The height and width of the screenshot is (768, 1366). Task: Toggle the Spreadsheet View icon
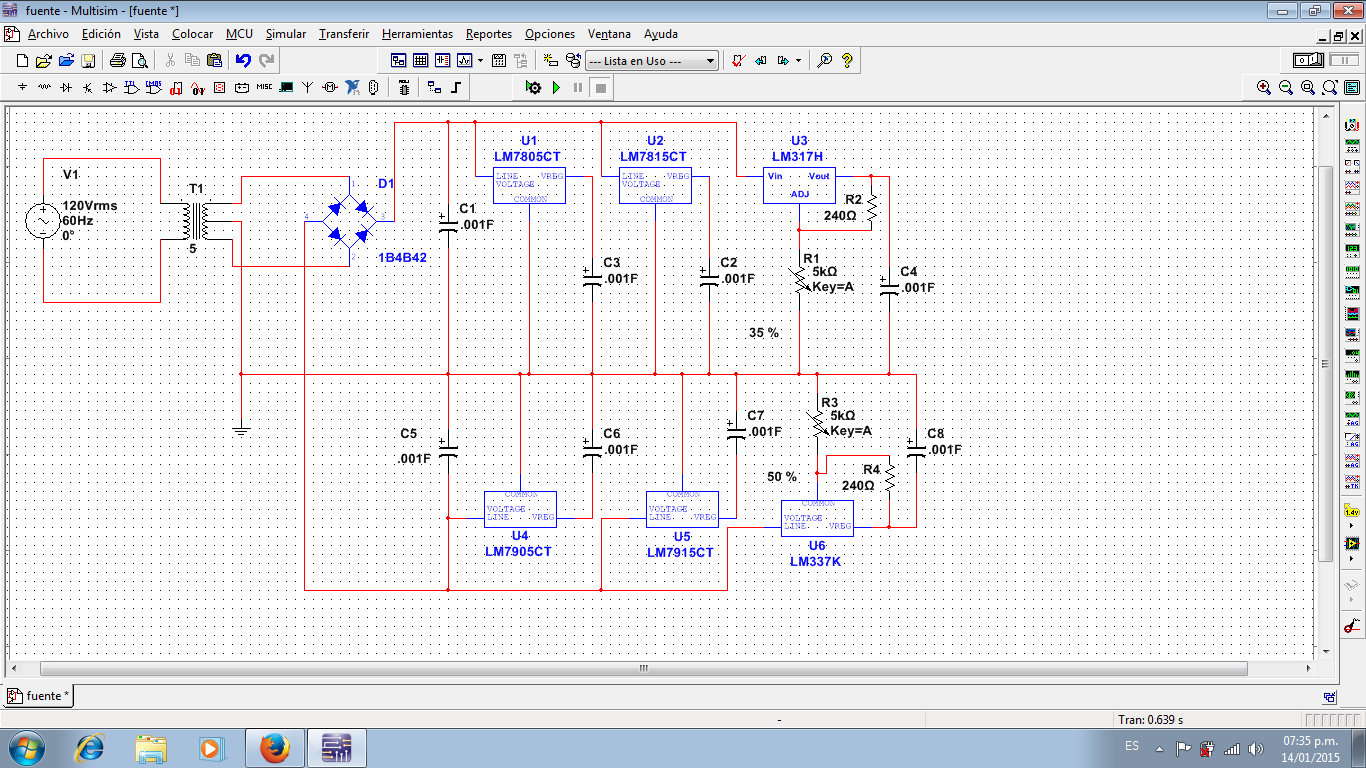coord(421,61)
